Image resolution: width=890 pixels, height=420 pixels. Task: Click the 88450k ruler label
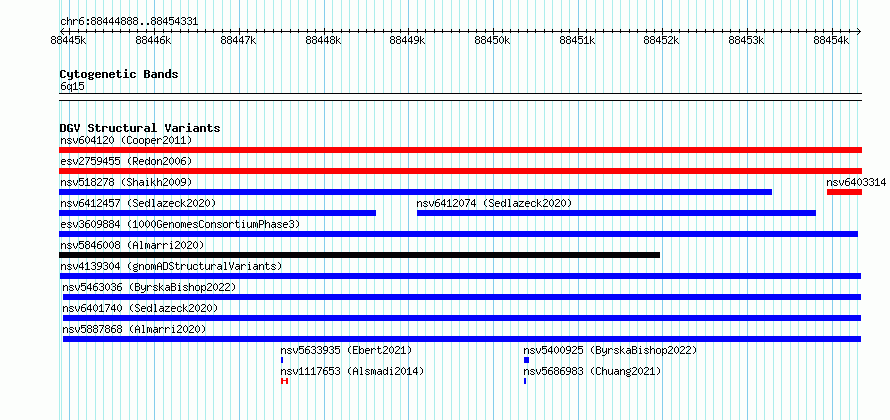493,41
